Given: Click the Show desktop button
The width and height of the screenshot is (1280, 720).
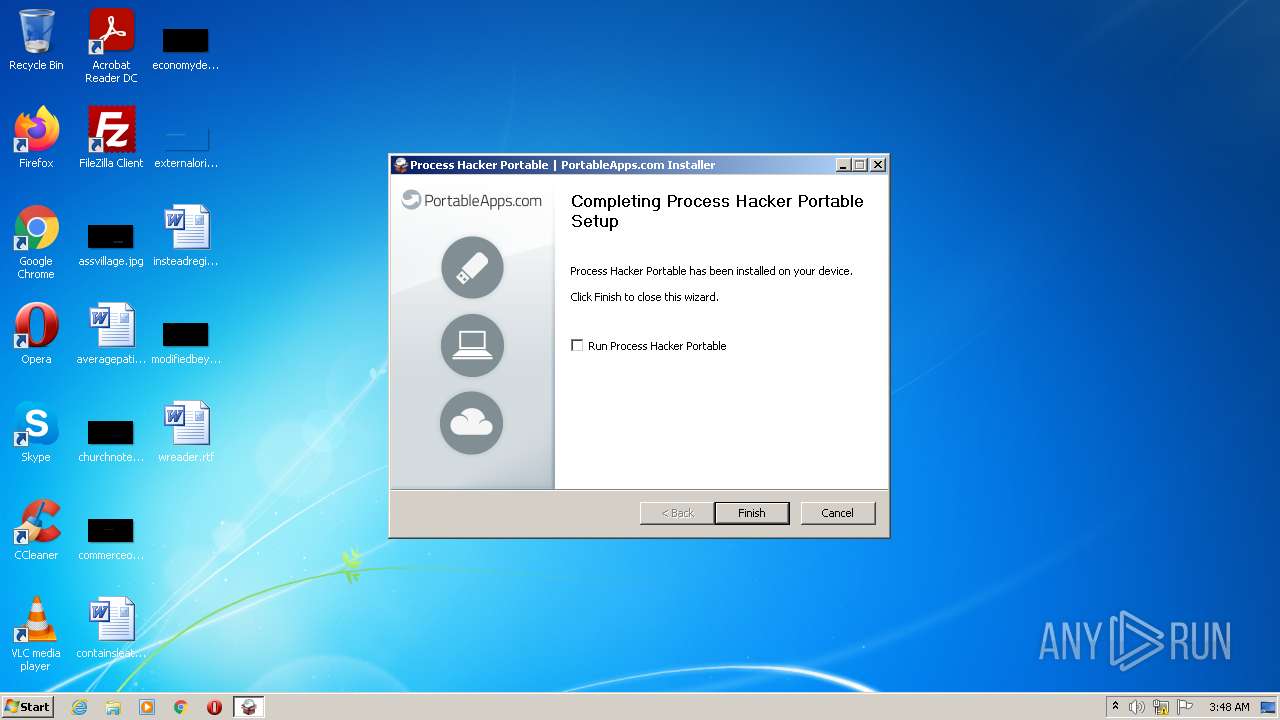Looking at the screenshot, I should pyautogui.click(x=1270, y=707).
